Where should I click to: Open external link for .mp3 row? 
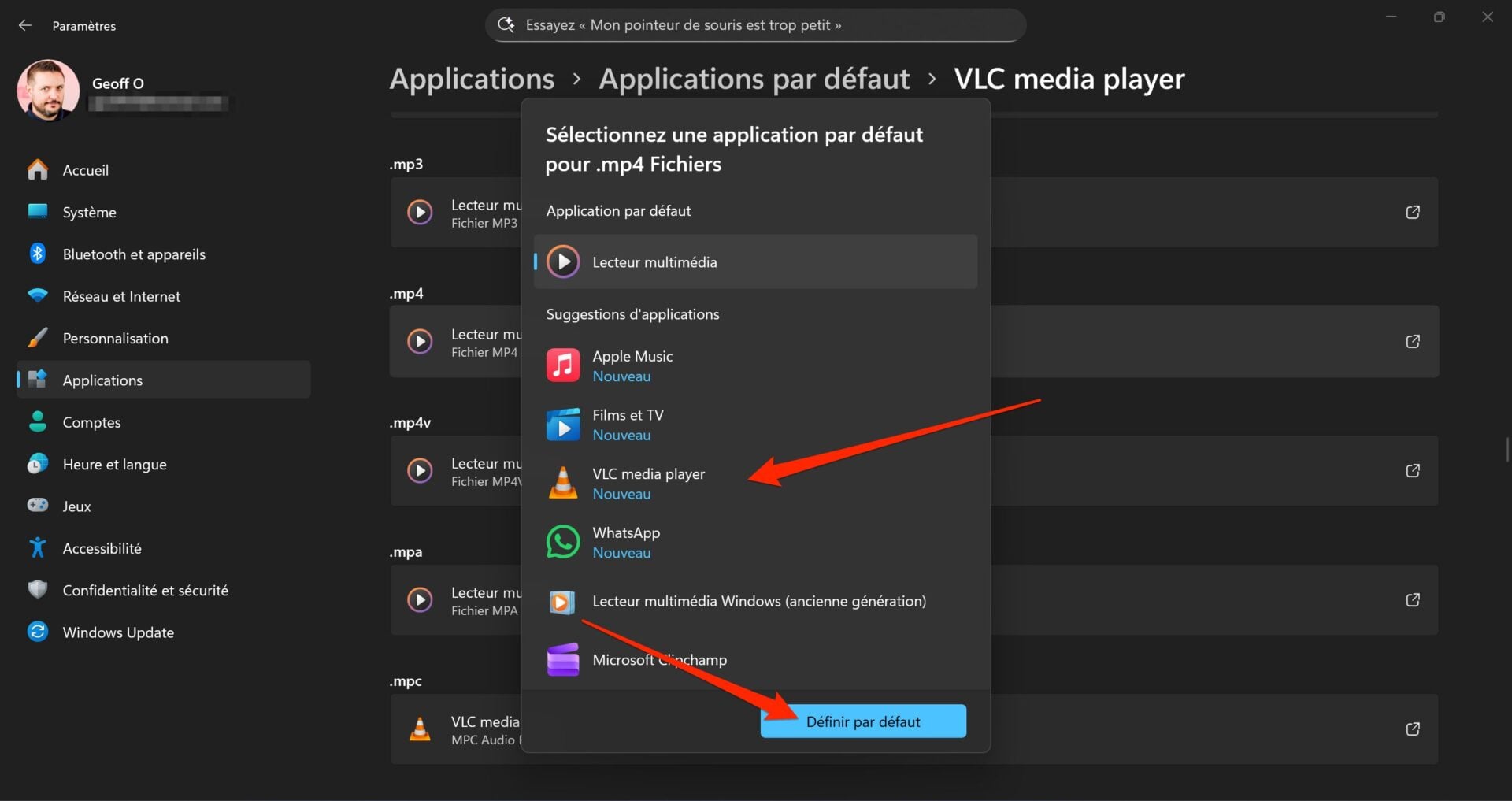(x=1413, y=212)
